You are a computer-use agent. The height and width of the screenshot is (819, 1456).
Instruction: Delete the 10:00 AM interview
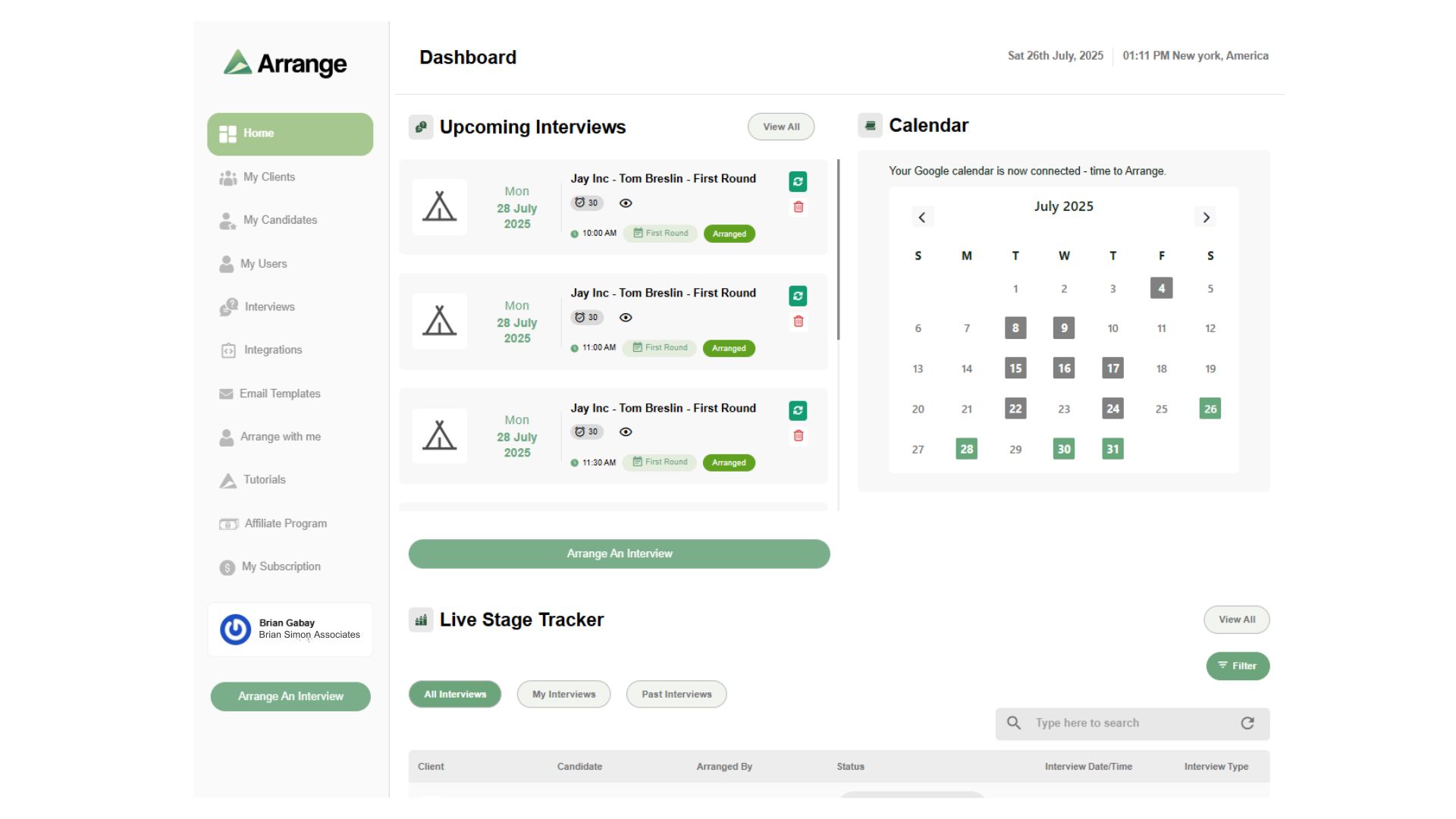tap(799, 207)
